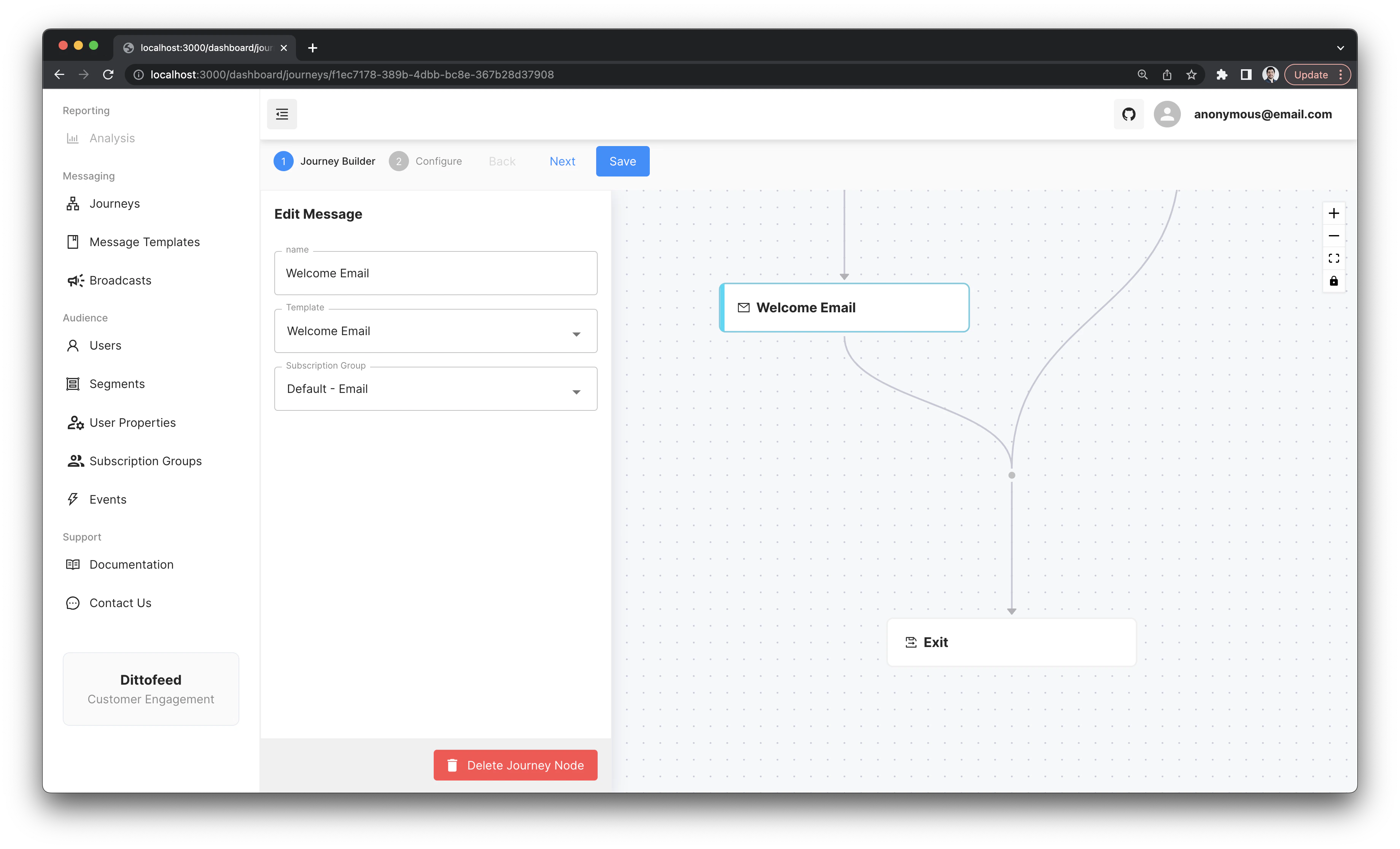Zoom into the journey canvas with the plus icon
Screen dimensions: 1400x849
pos(1334,213)
